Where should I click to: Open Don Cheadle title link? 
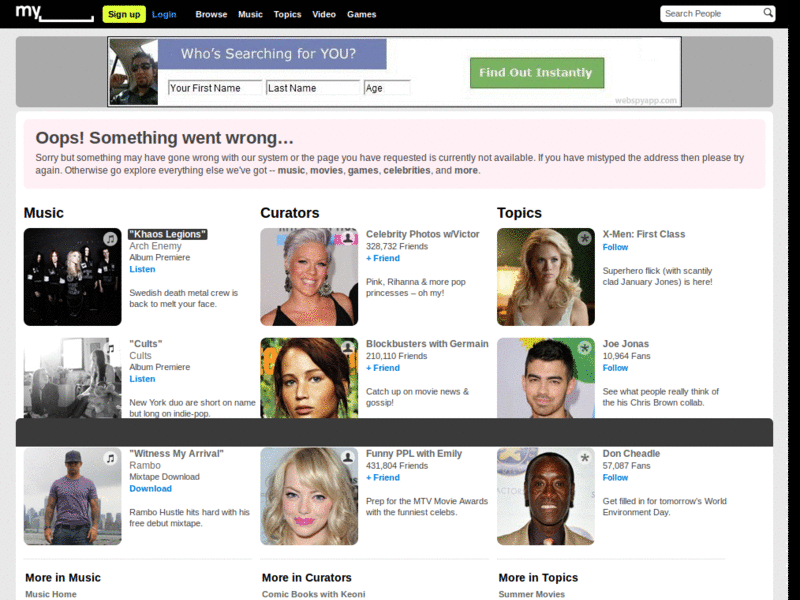pos(631,454)
